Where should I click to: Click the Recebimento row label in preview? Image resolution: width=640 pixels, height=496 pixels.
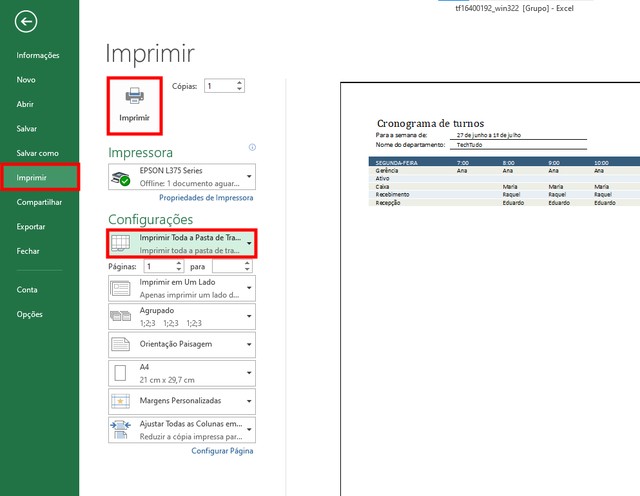(x=392, y=194)
